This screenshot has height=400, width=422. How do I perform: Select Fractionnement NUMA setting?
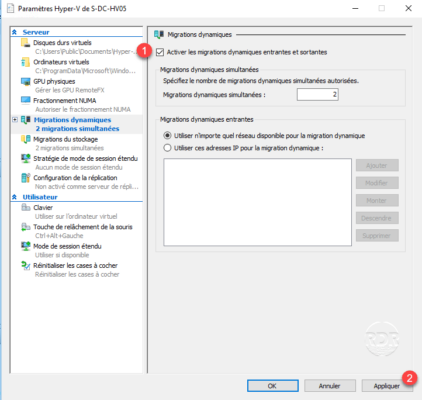(x=65, y=101)
